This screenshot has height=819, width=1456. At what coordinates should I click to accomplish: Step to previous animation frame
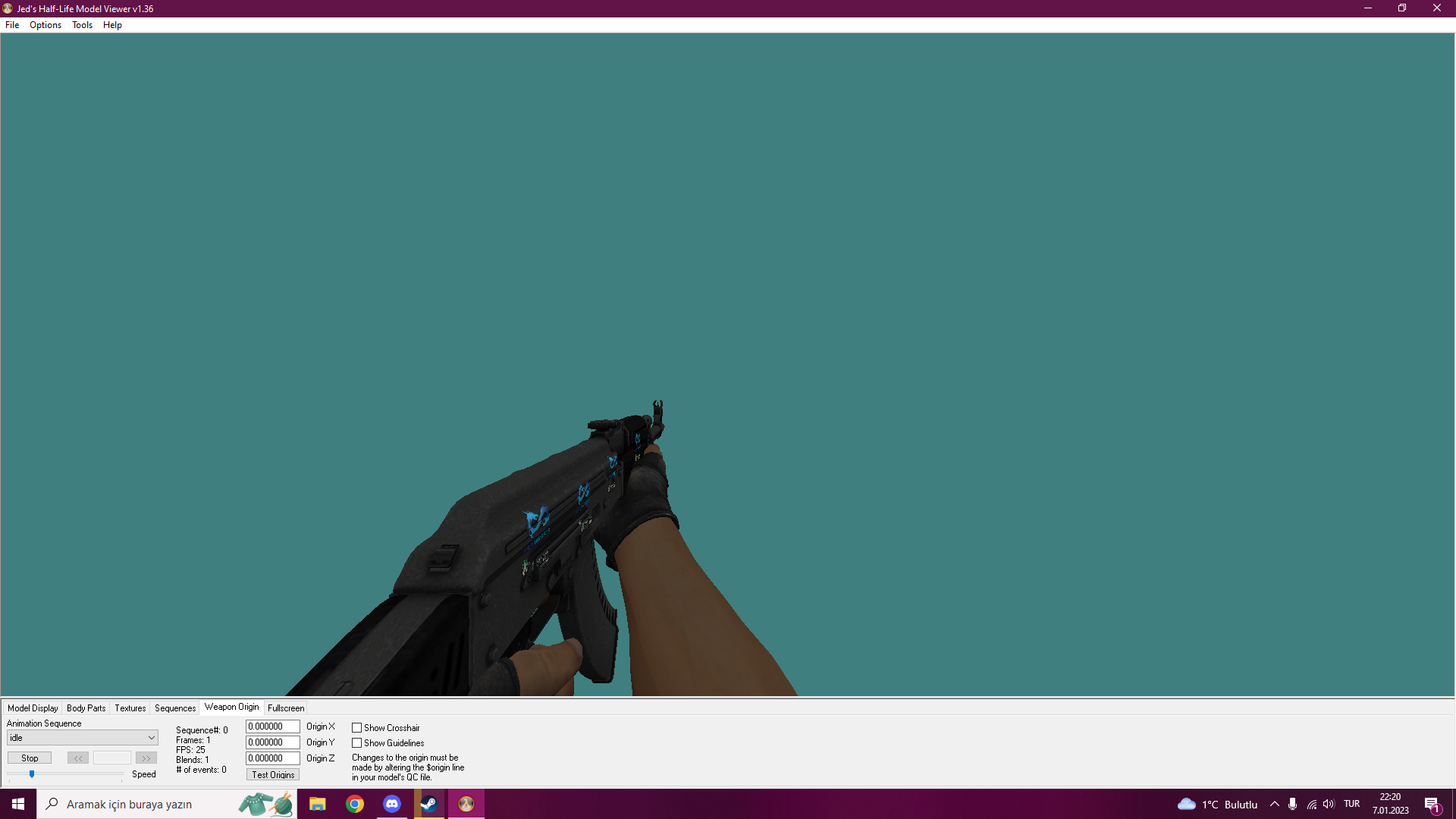[x=78, y=758]
